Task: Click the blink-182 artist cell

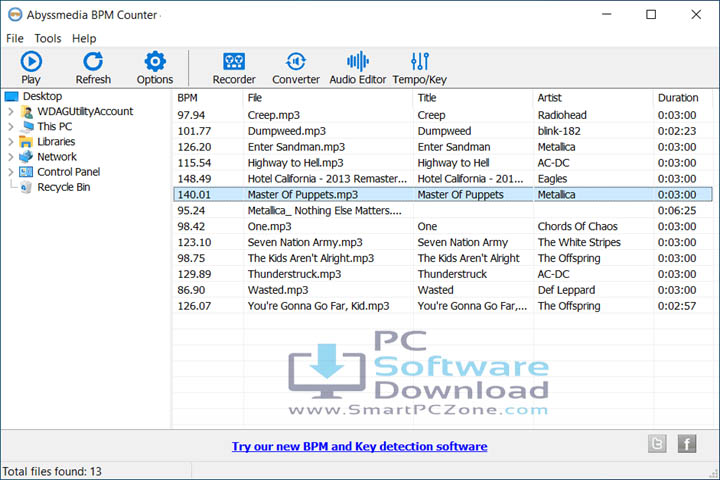Action: point(559,131)
